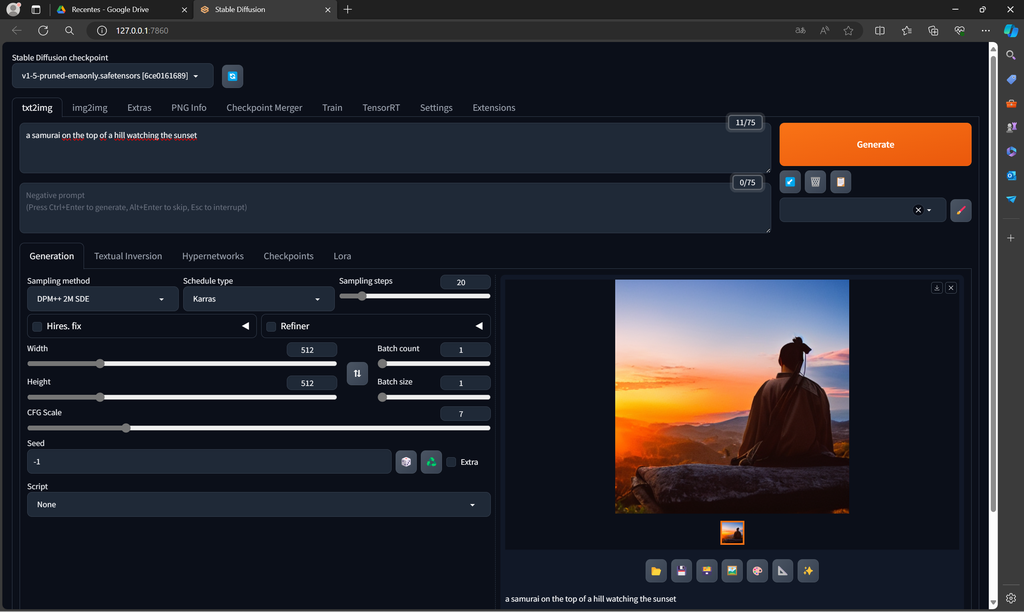Open the TensorRT tab
This screenshot has width=1024, height=612.
coord(381,108)
